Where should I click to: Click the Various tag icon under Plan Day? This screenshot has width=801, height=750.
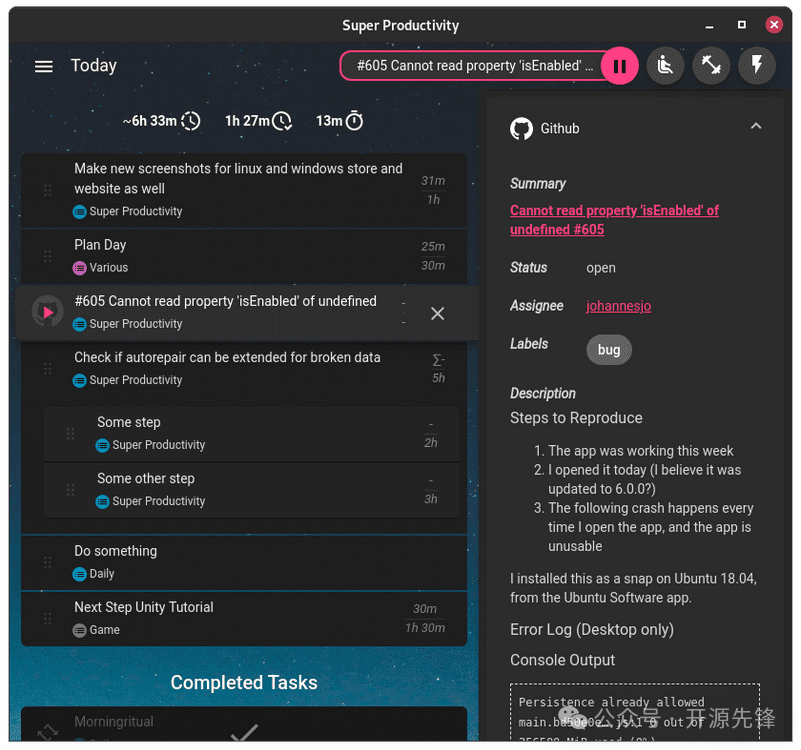coord(80,268)
